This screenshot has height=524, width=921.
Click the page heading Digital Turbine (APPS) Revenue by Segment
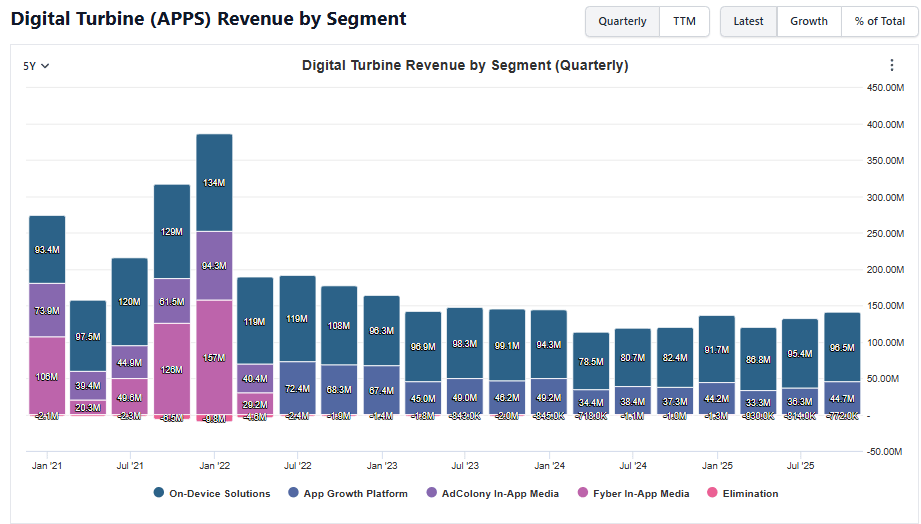209,19
